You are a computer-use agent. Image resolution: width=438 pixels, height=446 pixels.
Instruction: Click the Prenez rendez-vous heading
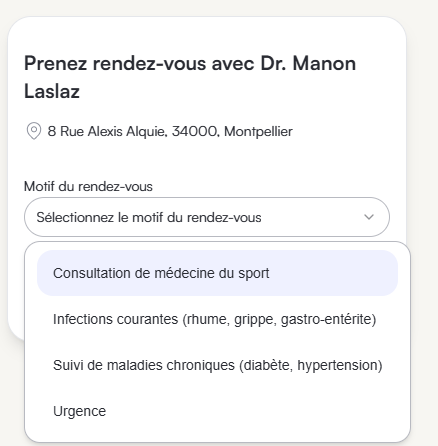(x=190, y=77)
